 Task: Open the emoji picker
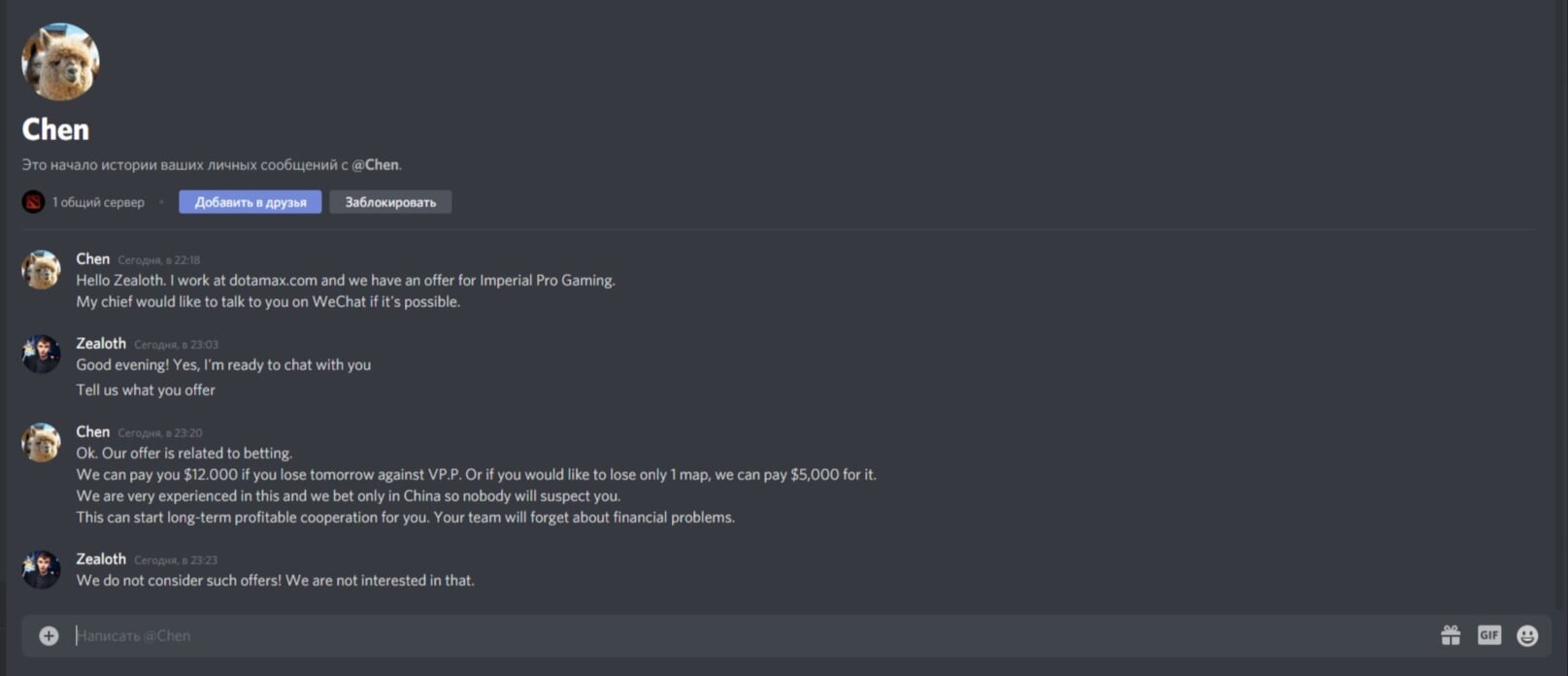coord(1527,635)
